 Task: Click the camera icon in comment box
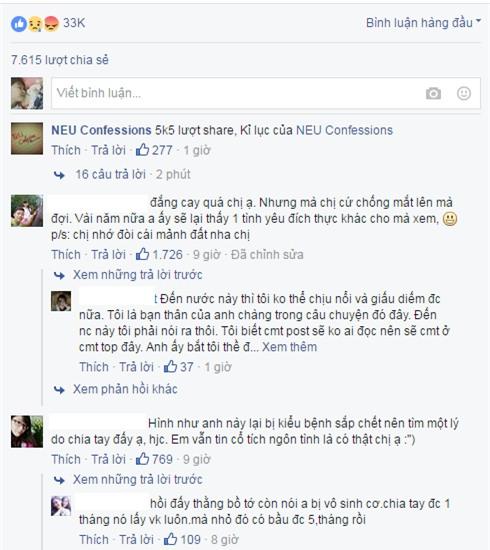[x=433, y=93]
